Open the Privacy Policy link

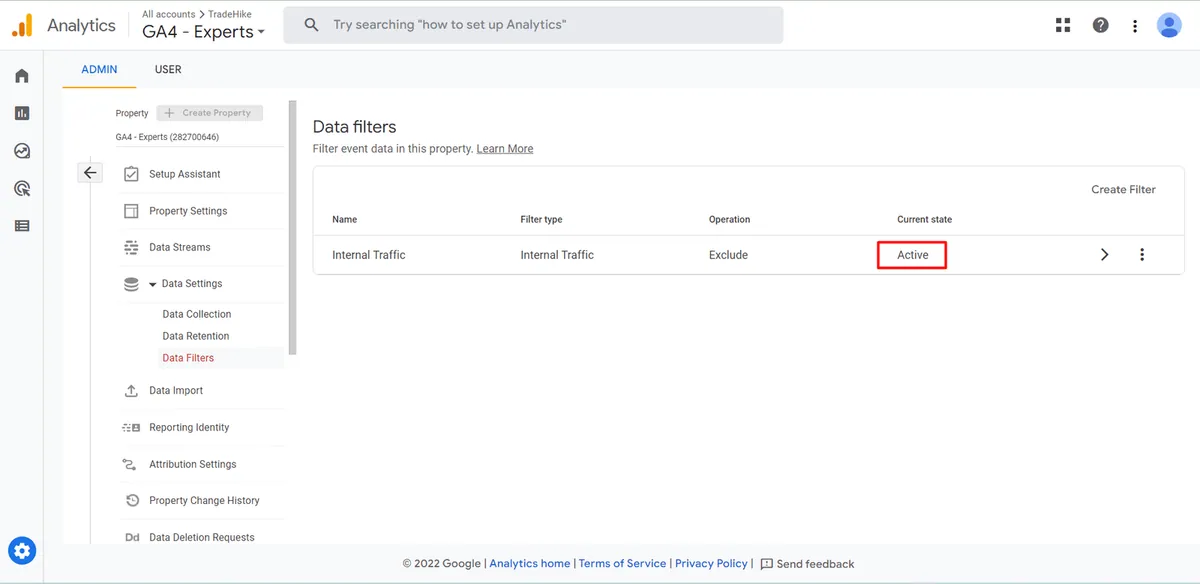tap(711, 564)
